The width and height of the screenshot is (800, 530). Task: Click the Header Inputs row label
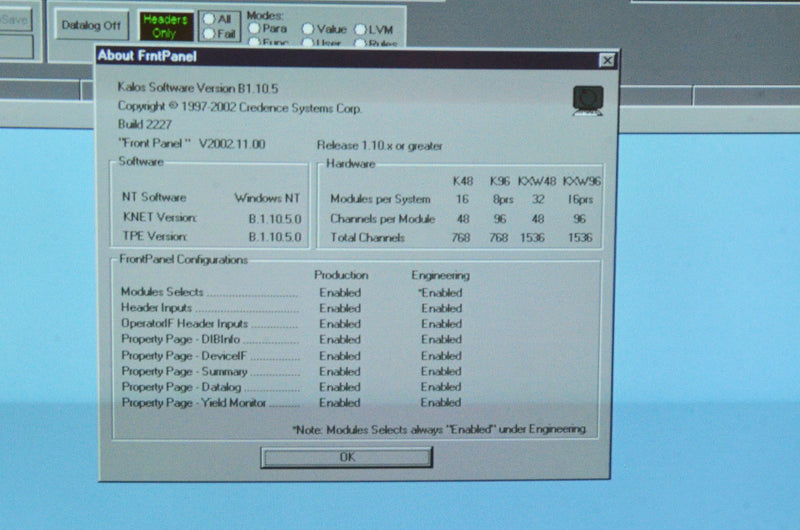tap(156, 308)
